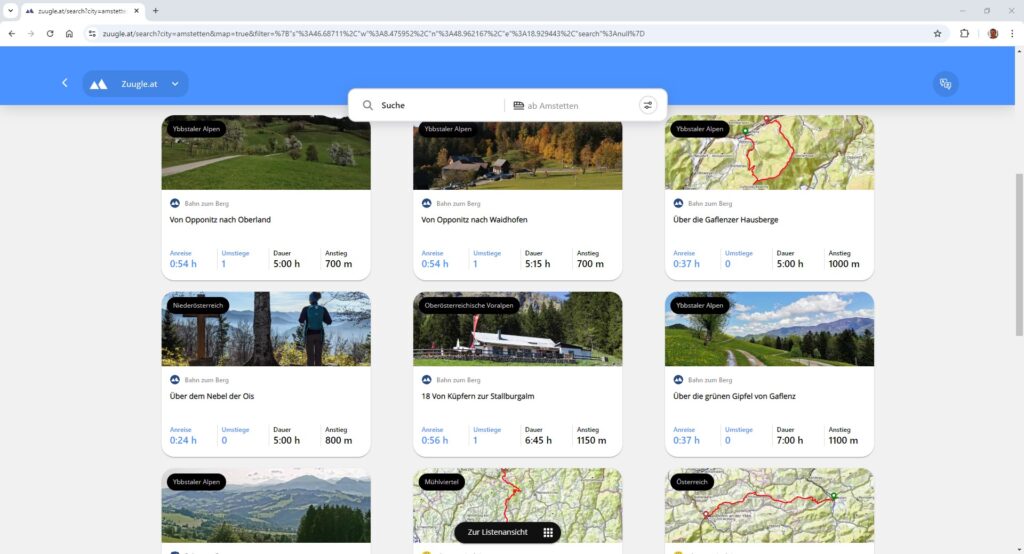Click the train icon beside Amstetten

[519, 106]
